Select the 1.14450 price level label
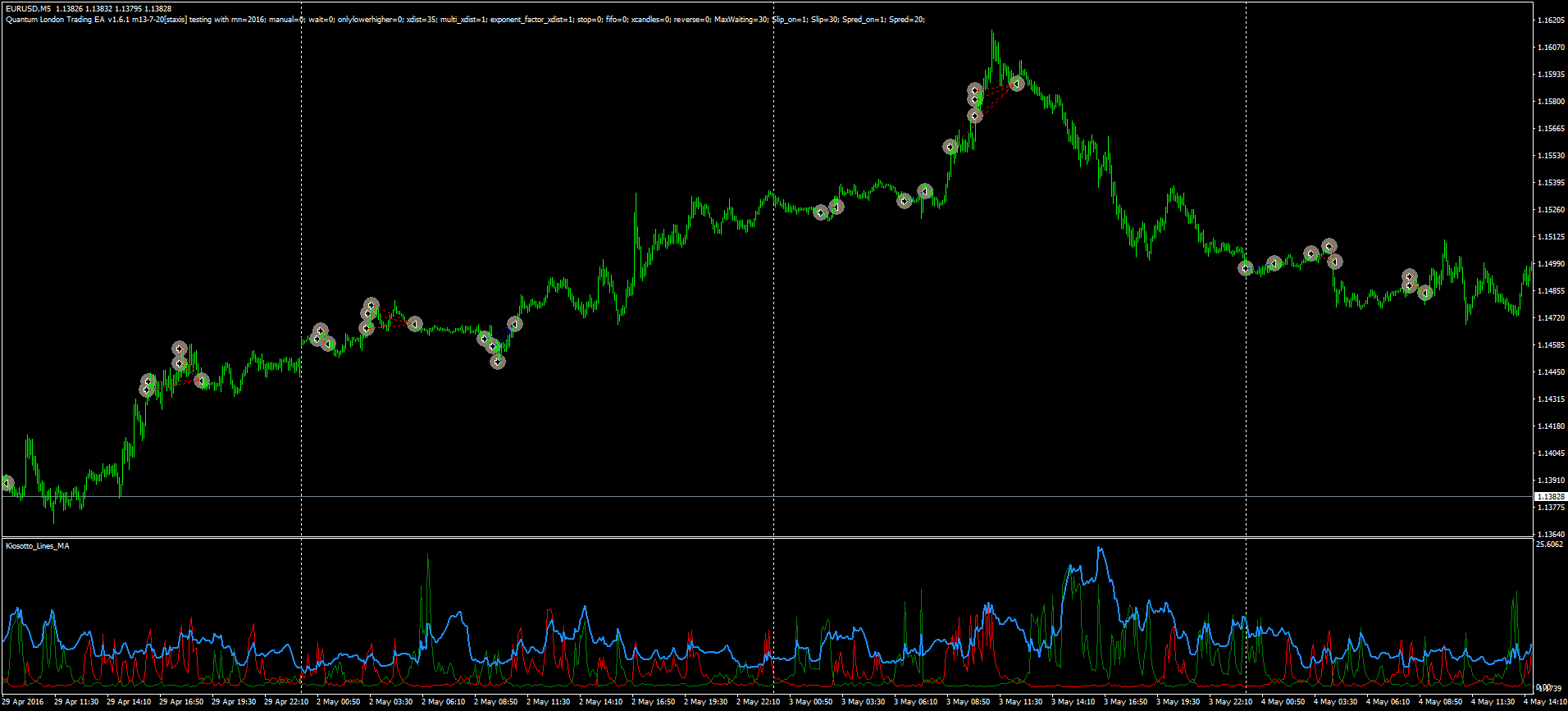This screenshot has width=1568, height=711. tap(1549, 372)
